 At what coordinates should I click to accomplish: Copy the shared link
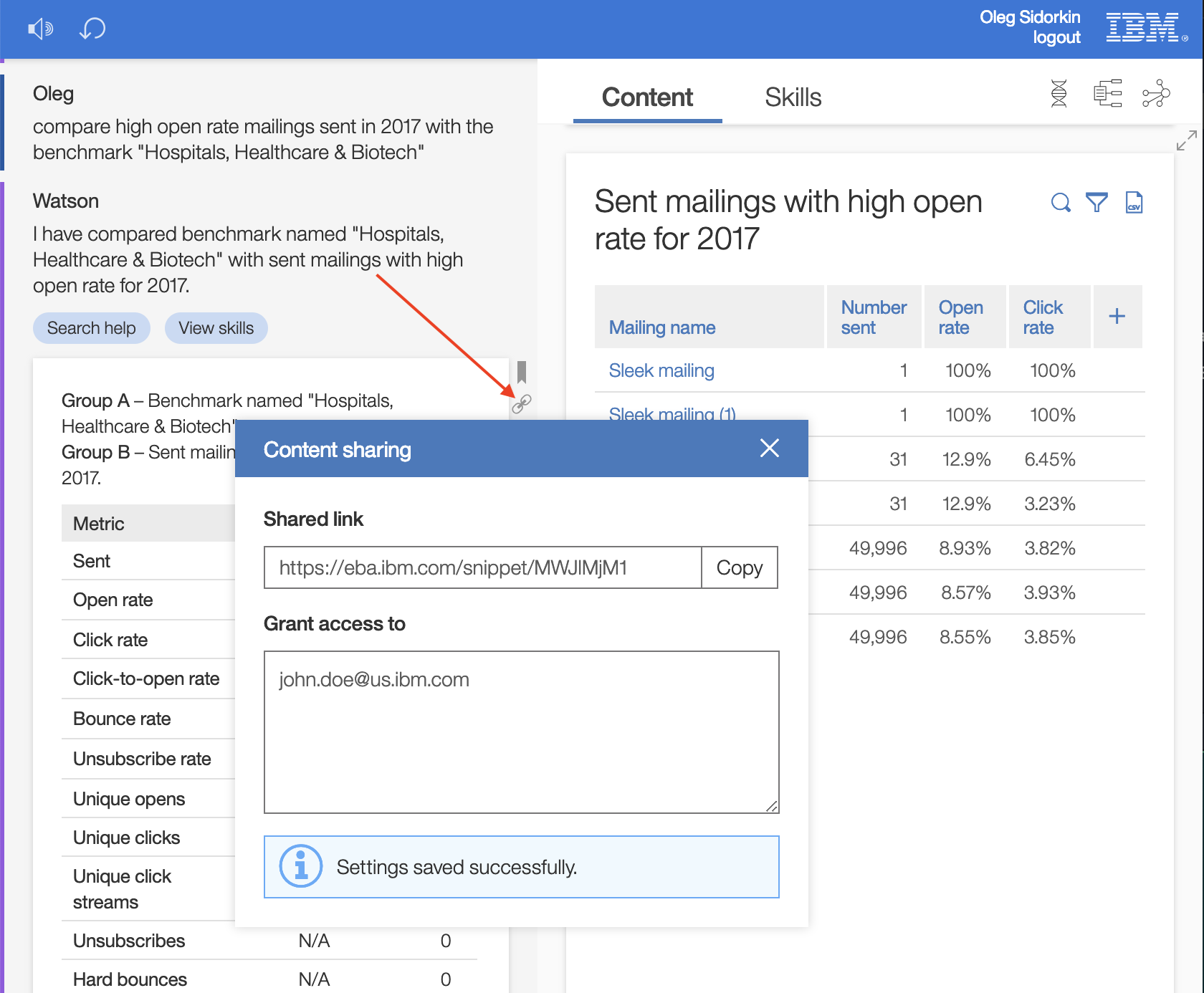point(740,567)
